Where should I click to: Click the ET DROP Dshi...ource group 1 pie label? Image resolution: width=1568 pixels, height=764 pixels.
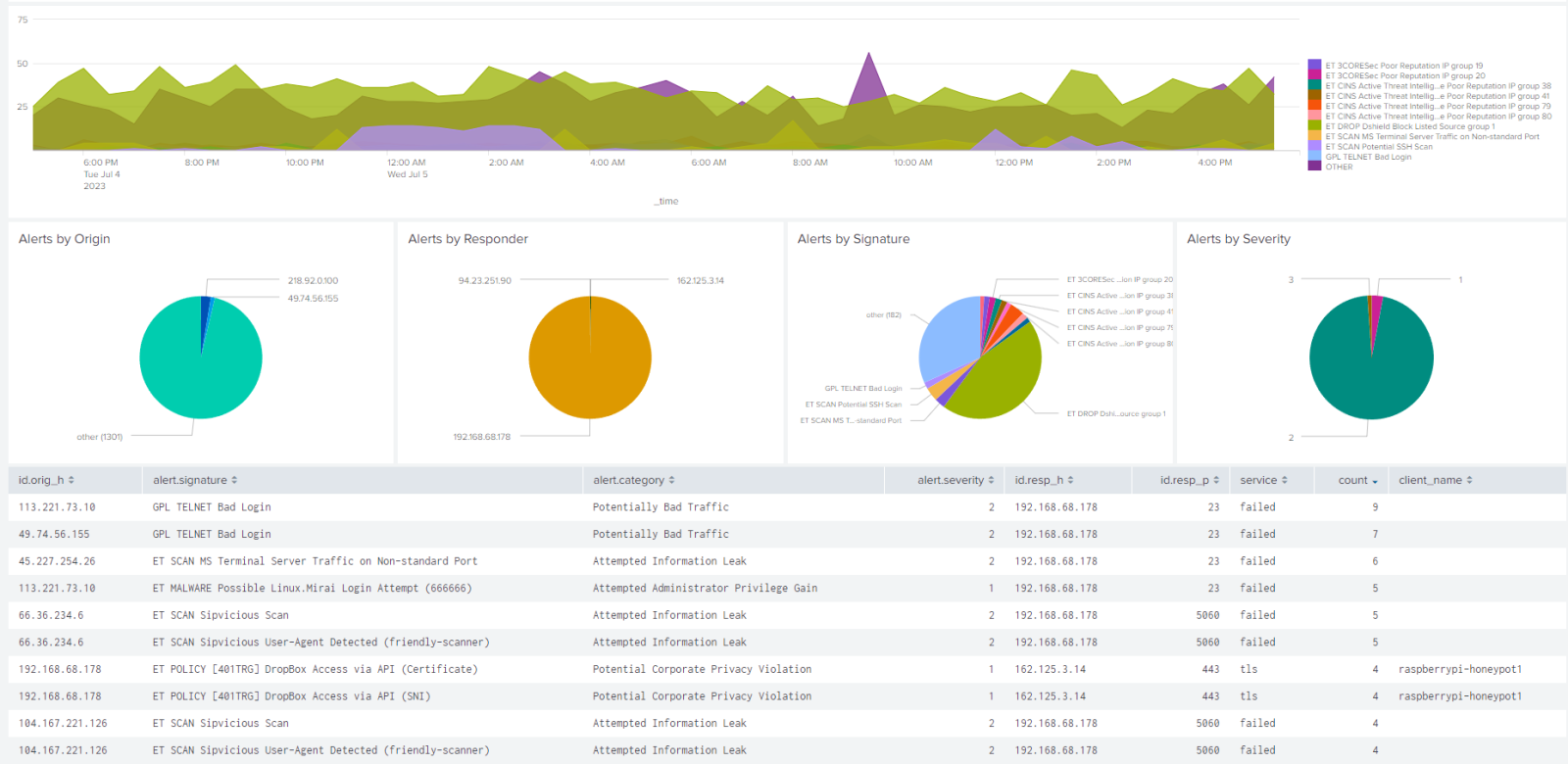pos(1116,413)
